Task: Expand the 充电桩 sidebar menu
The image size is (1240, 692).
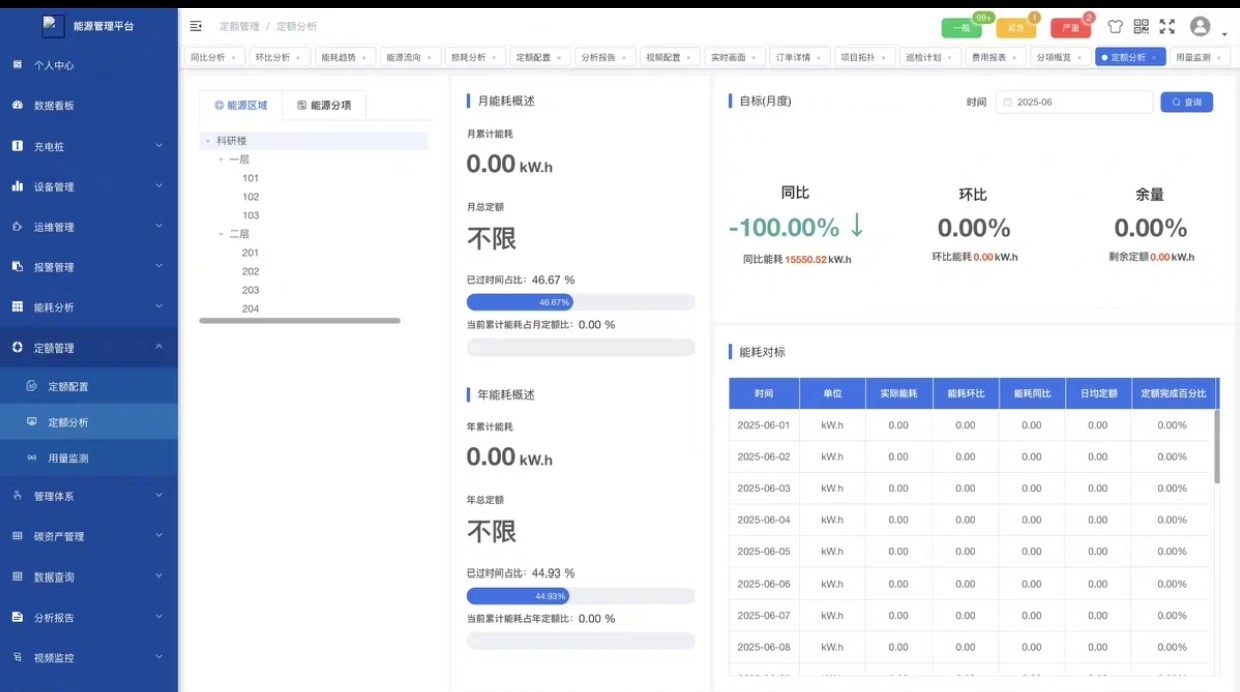Action: [159, 146]
